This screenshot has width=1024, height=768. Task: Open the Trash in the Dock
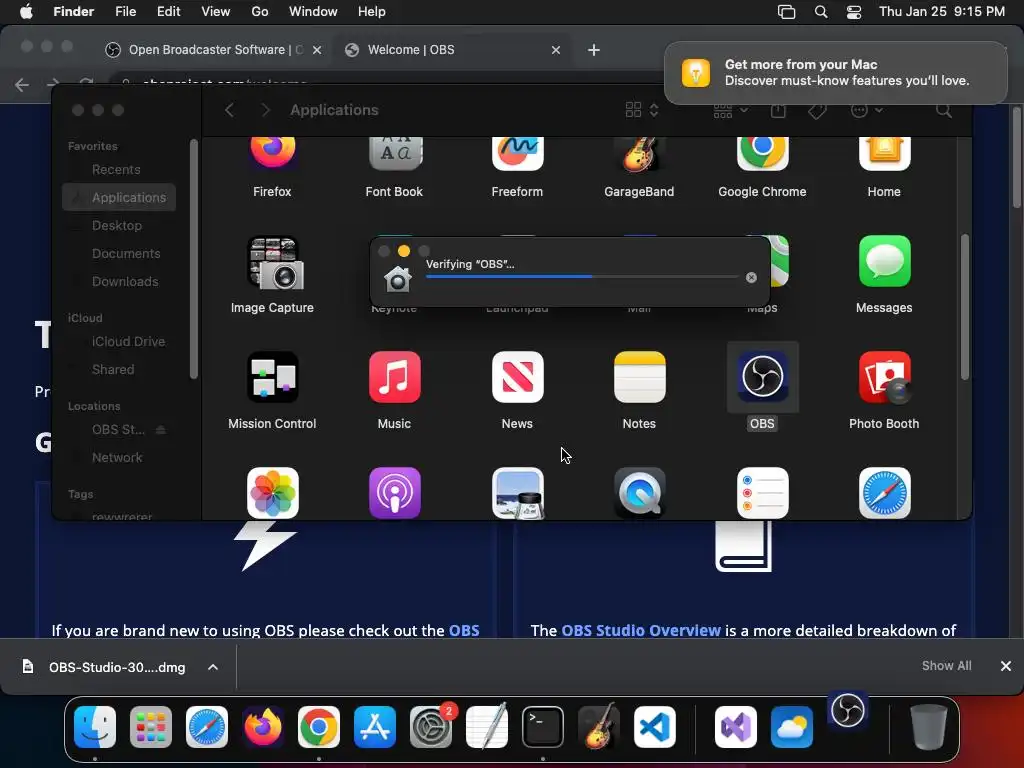pos(929,727)
